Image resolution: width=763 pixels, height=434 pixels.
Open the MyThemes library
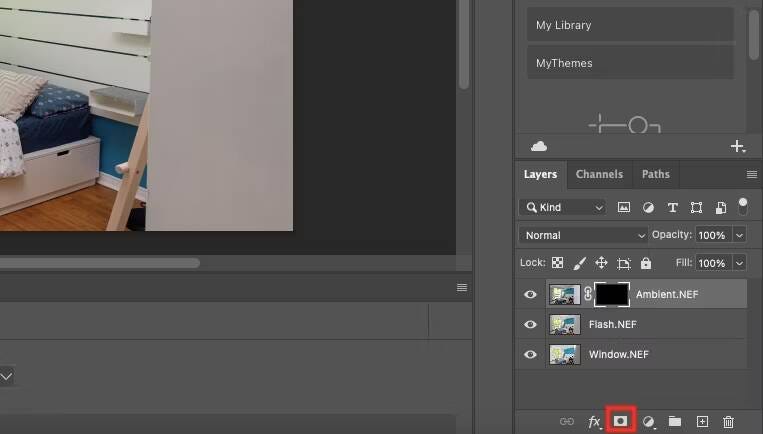(630, 63)
